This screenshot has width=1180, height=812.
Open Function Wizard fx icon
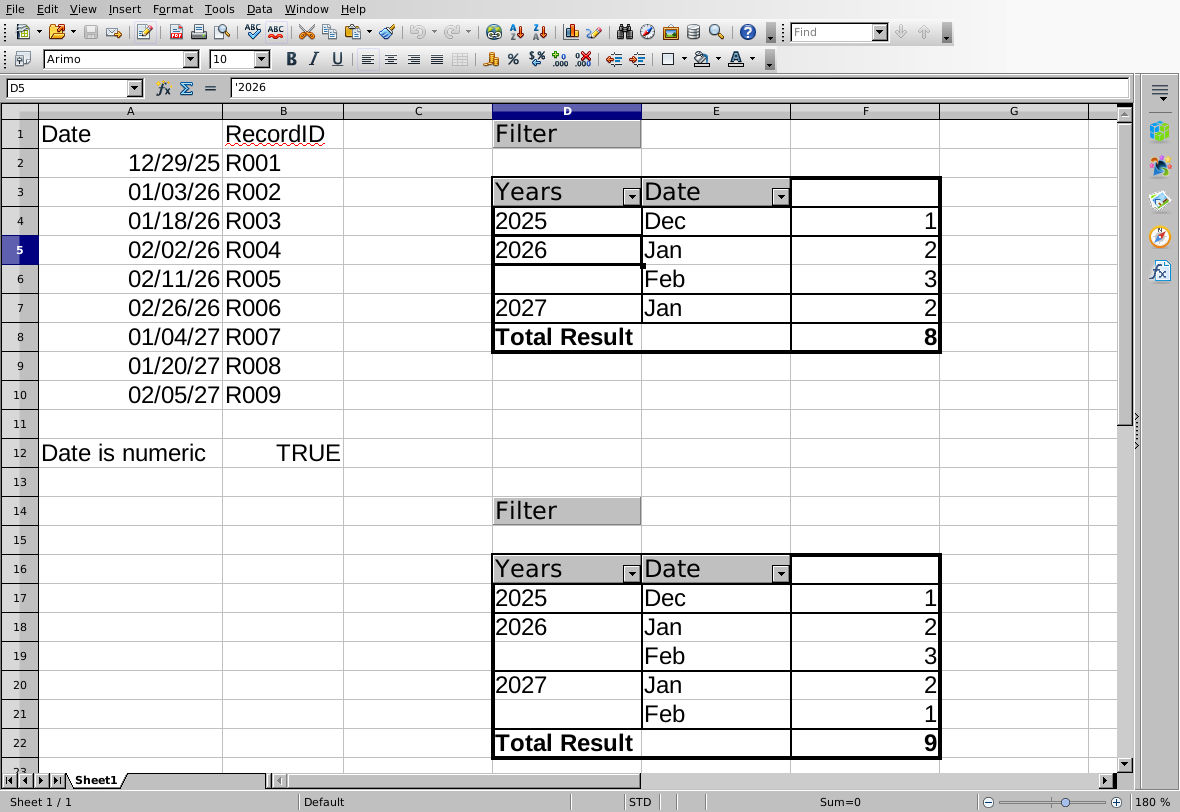163,88
